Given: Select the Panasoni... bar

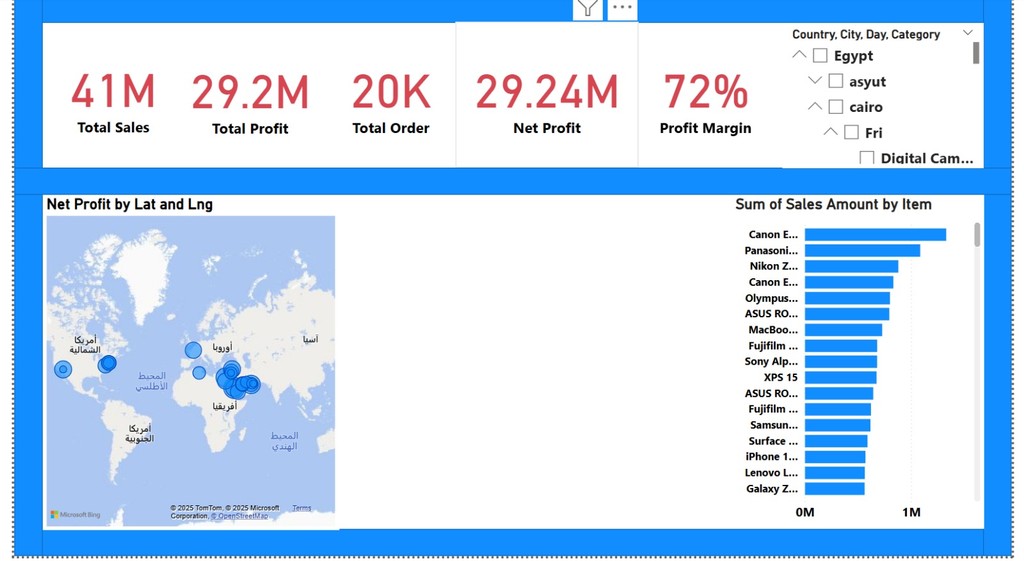Looking at the screenshot, I should [x=863, y=250].
